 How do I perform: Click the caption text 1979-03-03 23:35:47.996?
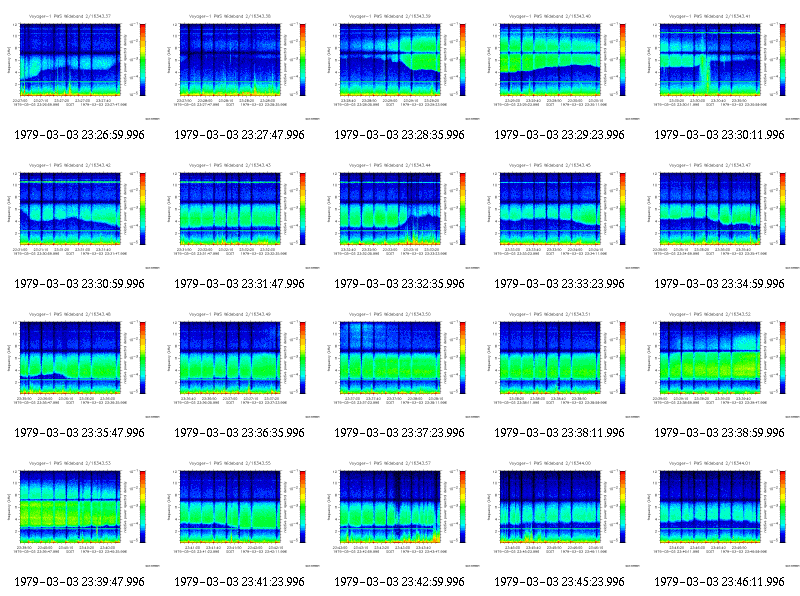(80, 433)
